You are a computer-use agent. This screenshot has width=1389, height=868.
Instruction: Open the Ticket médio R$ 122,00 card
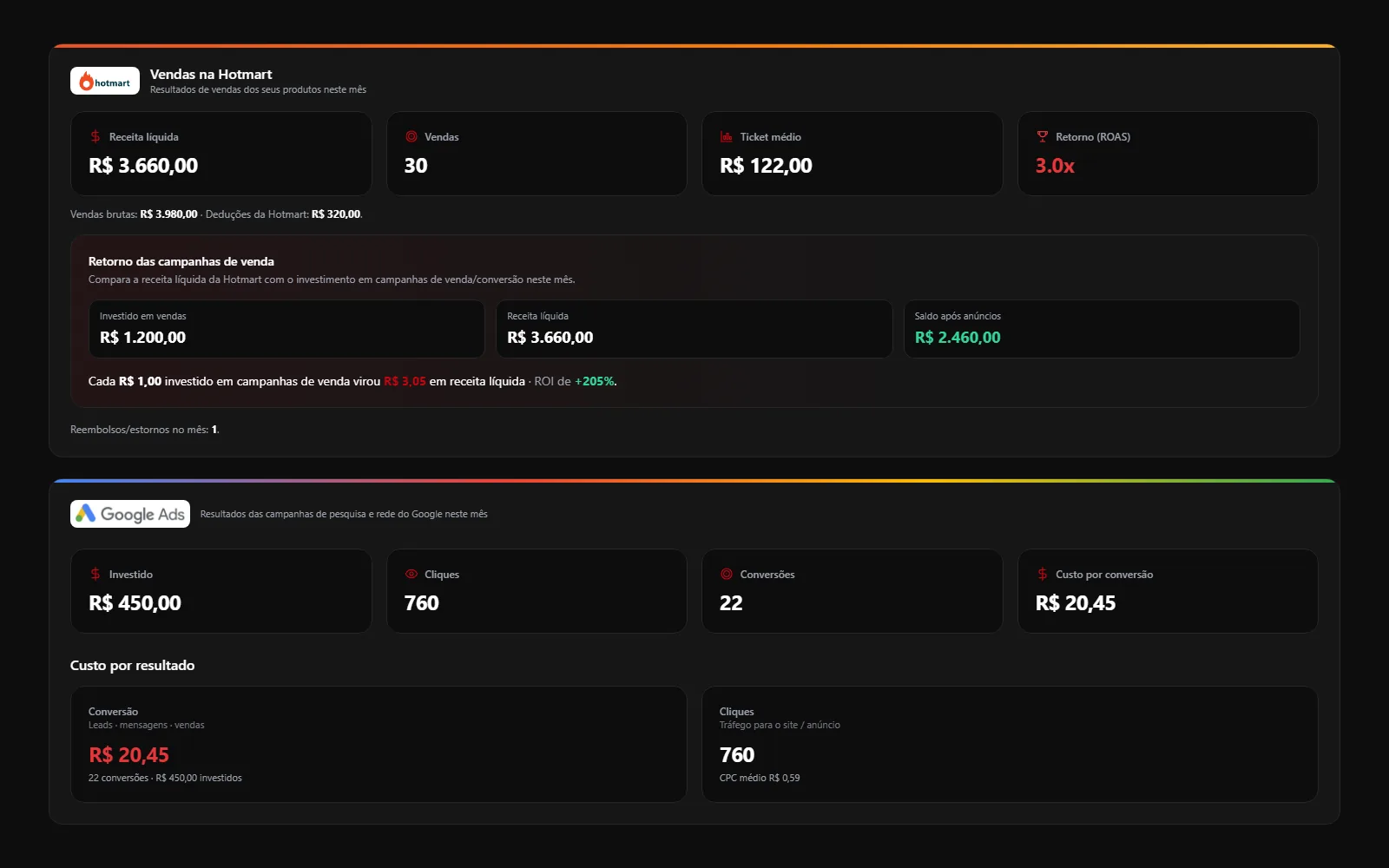pyautogui.click(x=852, y=154)
